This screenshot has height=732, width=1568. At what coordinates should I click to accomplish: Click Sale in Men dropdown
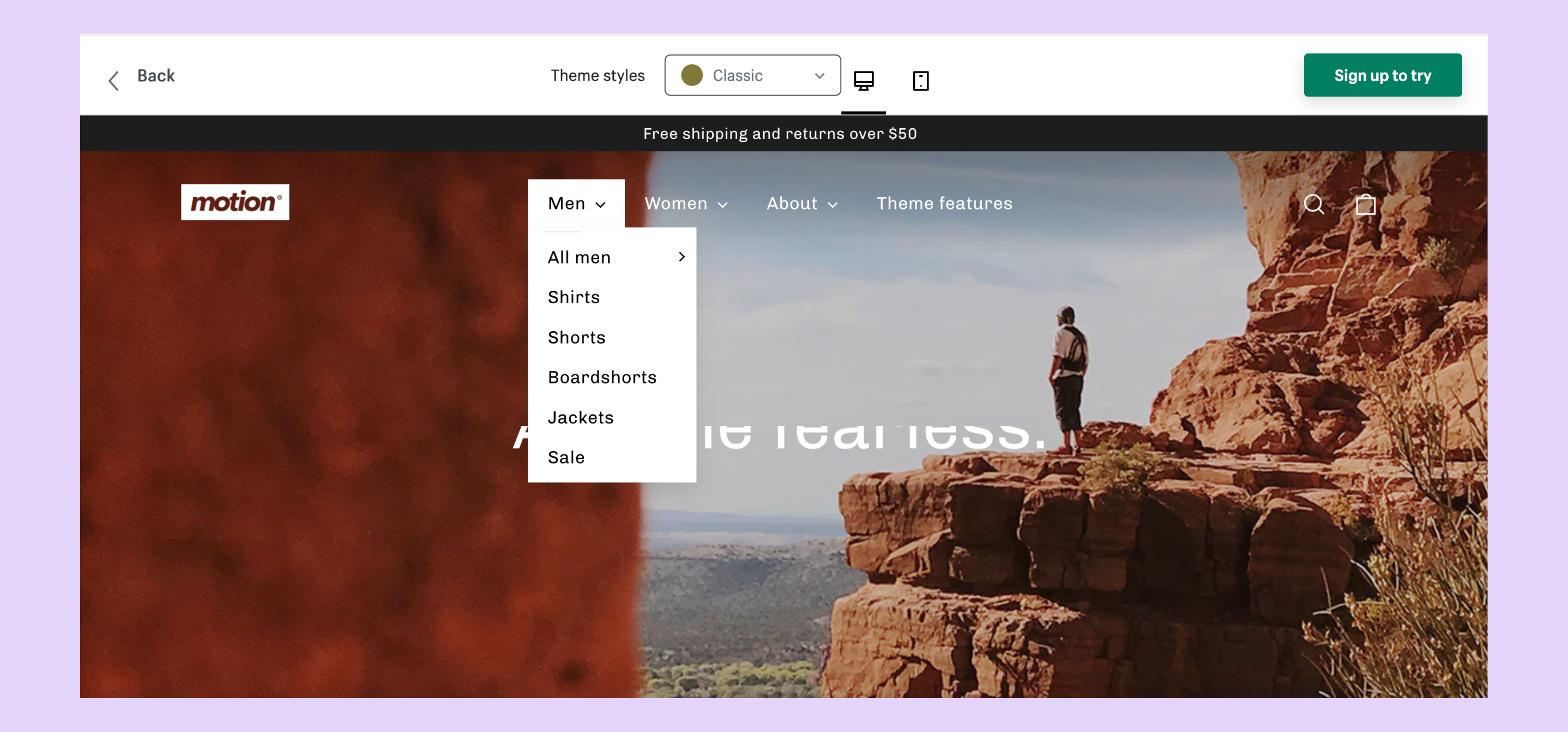pos(565,457)
